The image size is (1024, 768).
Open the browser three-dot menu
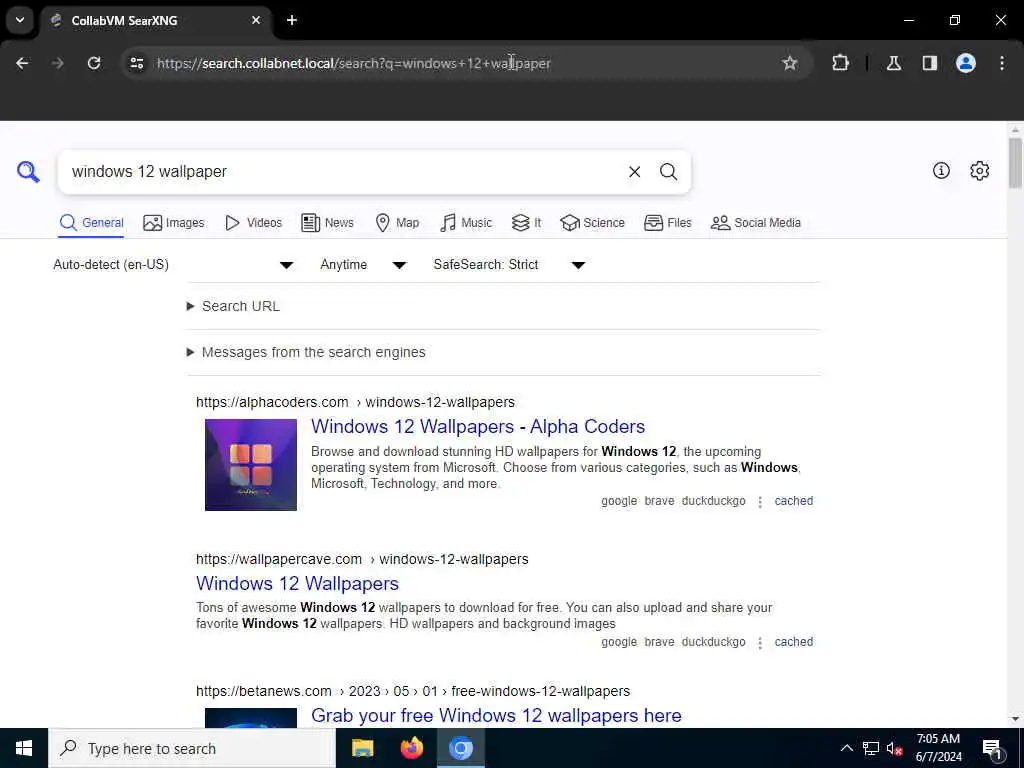(1002, 63)
